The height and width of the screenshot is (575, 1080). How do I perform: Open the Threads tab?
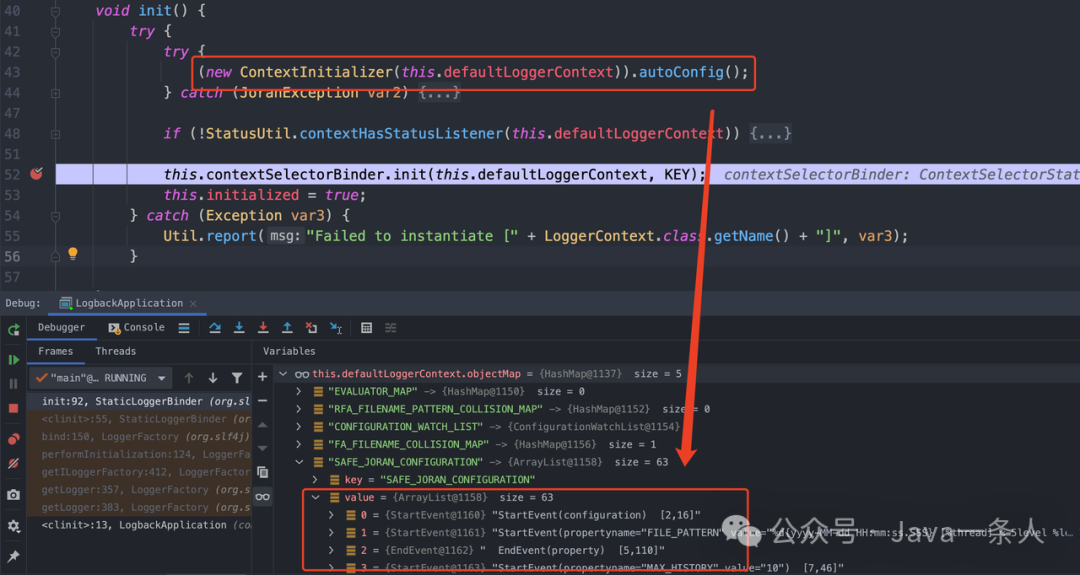116,351
